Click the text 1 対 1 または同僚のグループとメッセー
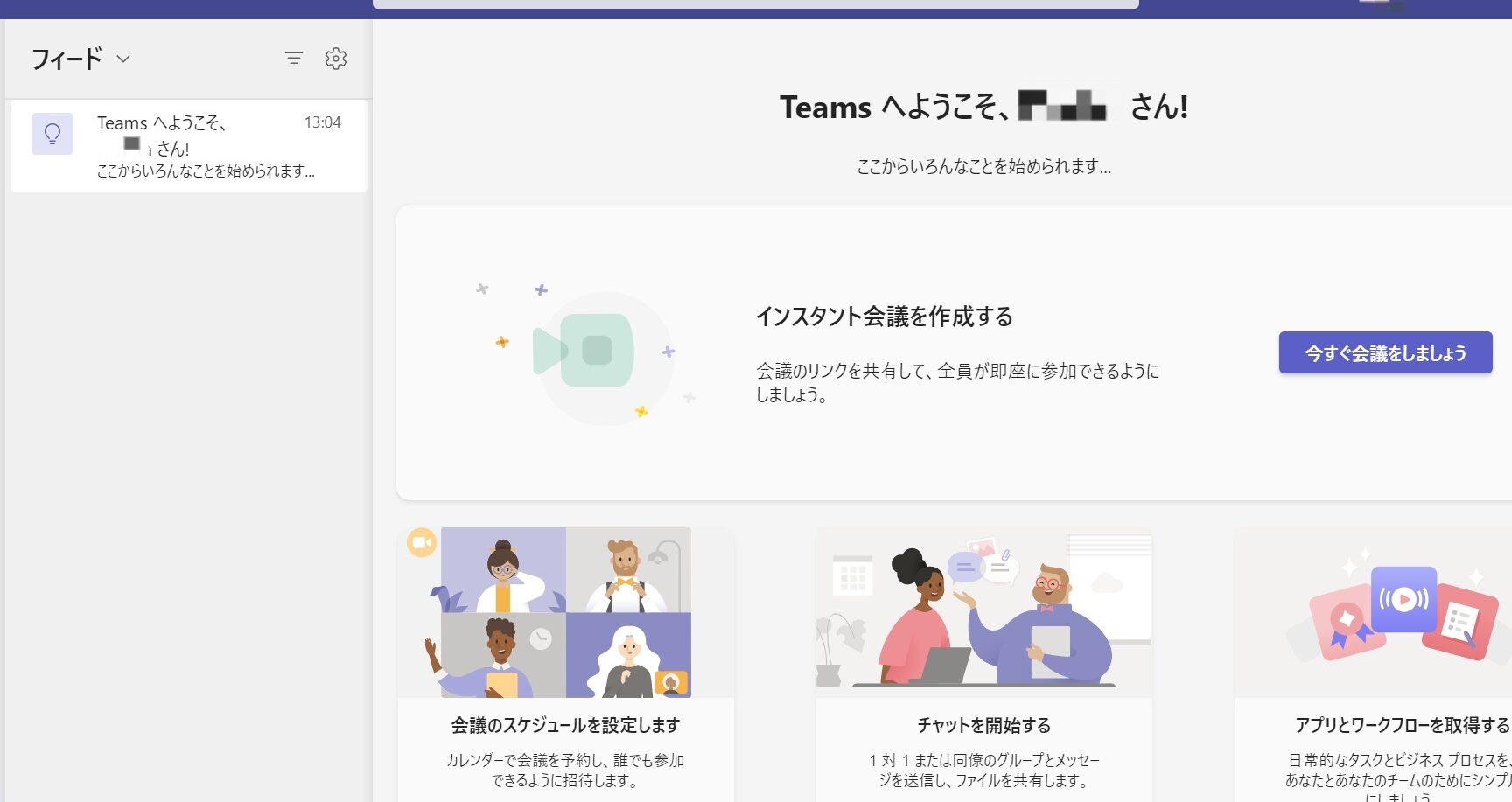 (x=984, y=760)
